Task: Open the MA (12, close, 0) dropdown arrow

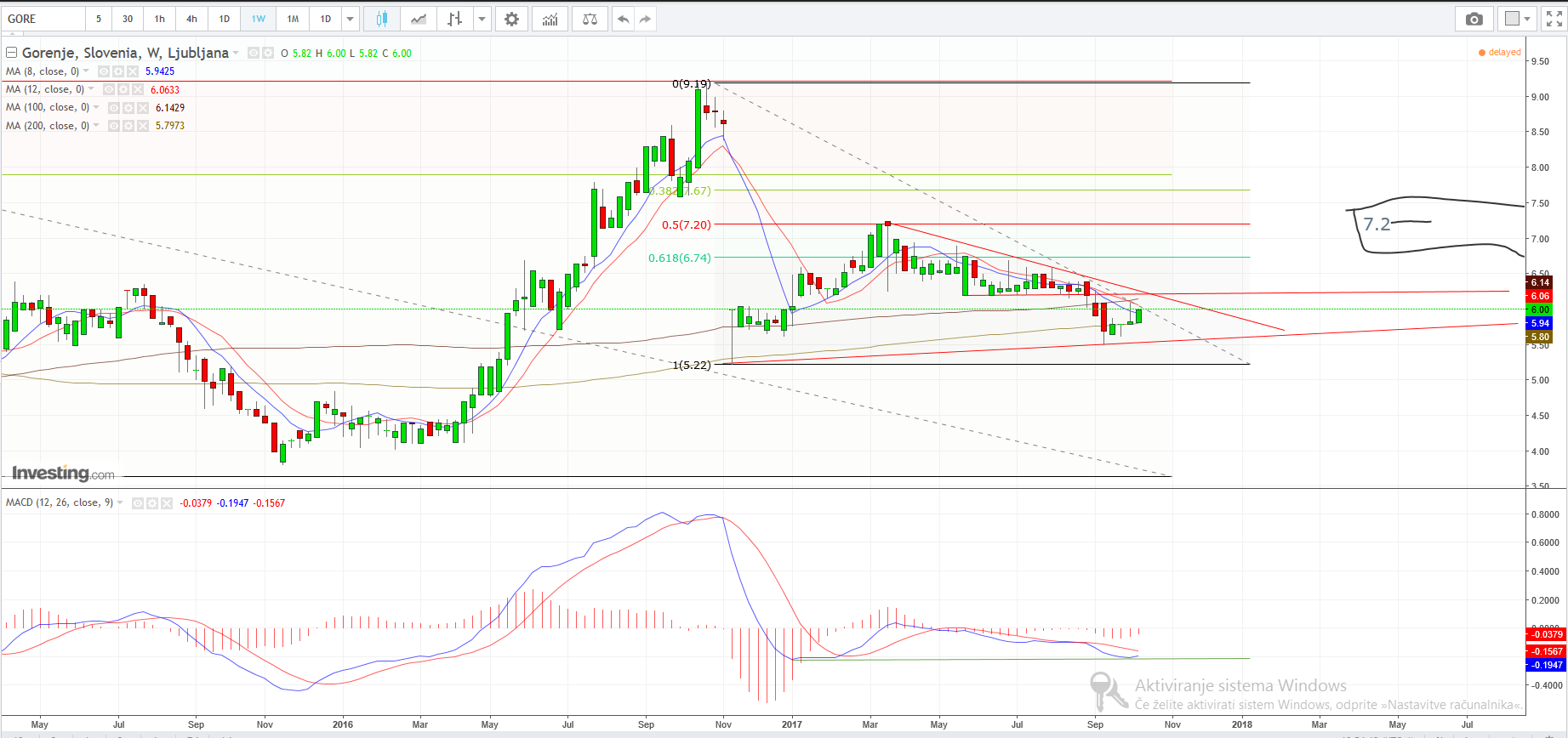Action: (91, 89)
